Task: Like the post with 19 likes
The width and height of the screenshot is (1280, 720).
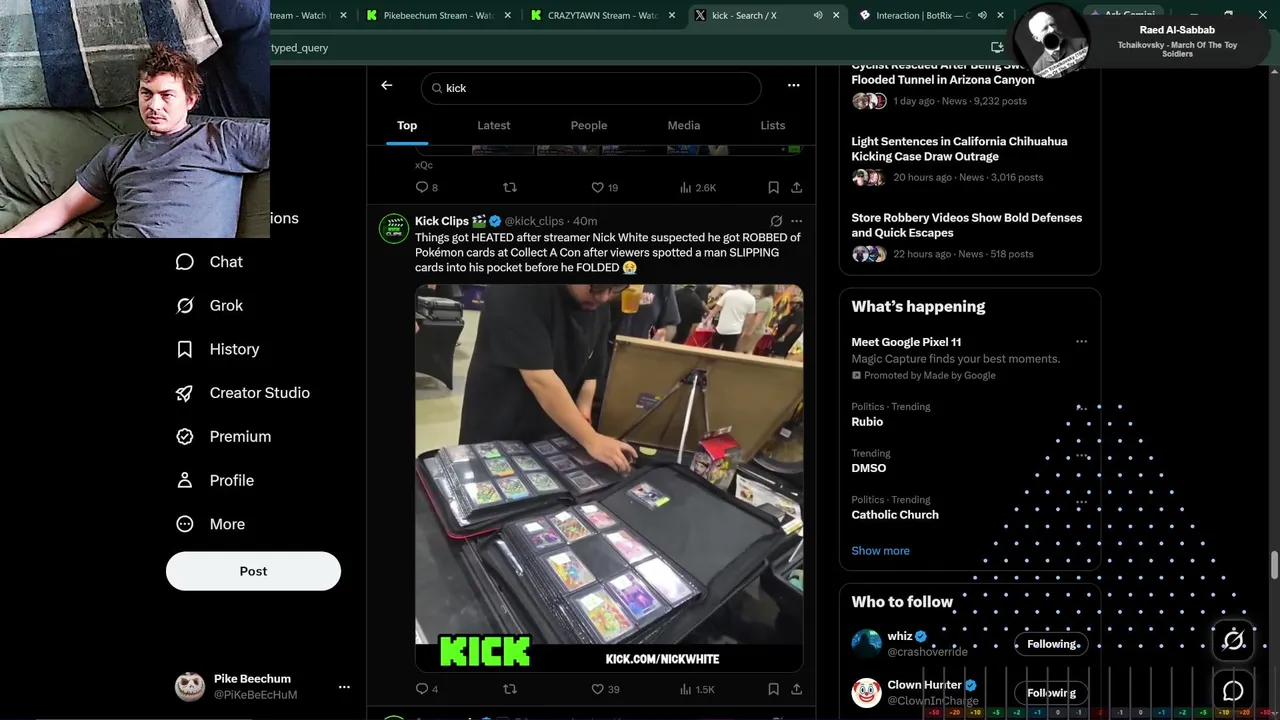Action: tap(604, 187)
